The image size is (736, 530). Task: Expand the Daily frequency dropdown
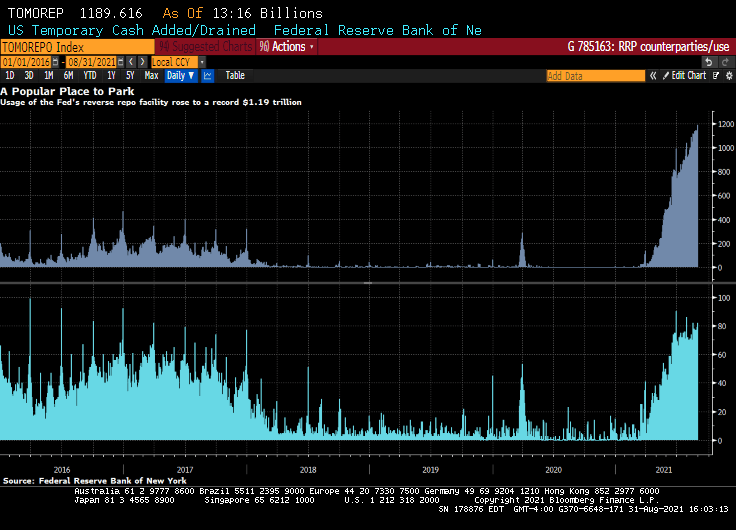[181, 76]
